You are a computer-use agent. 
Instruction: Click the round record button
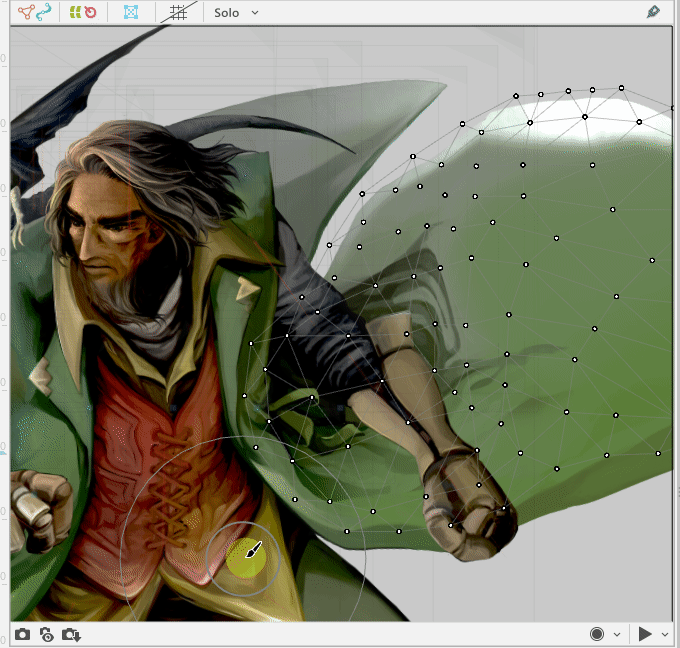(x=597, y=634)
